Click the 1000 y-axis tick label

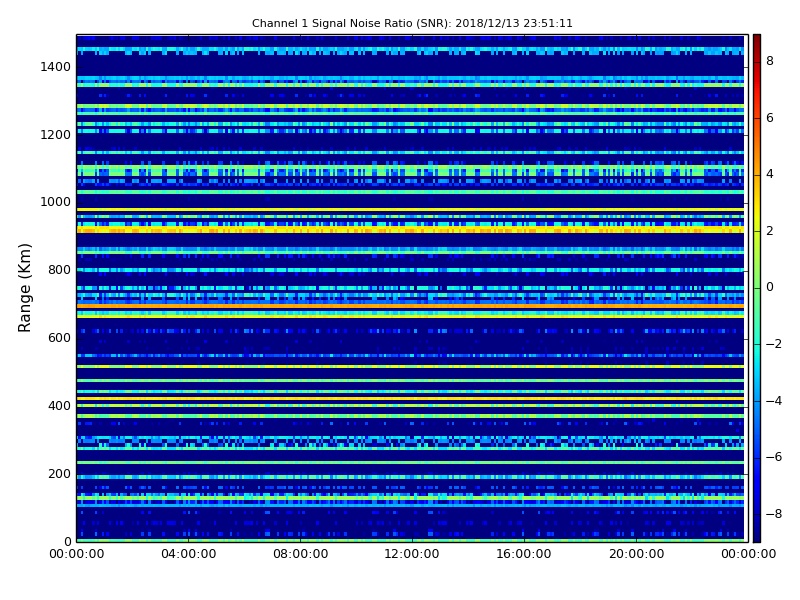(x=56, y=202)
